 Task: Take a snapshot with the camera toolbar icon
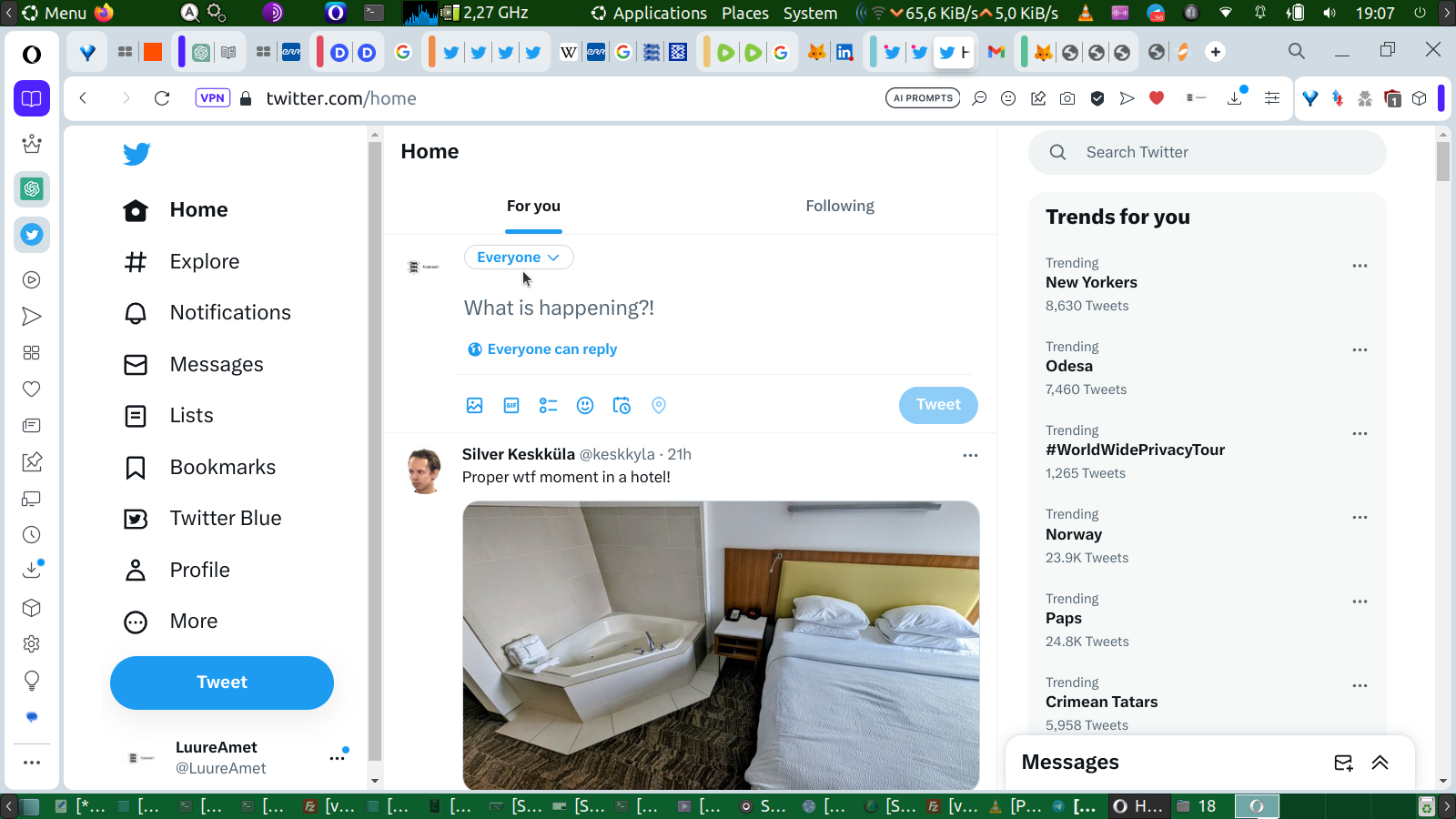pos(1067,98)
